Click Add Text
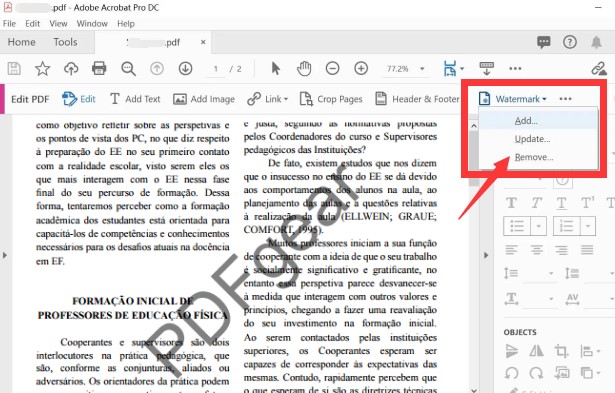Screen dimensions: 615x393 coord(135,99)
